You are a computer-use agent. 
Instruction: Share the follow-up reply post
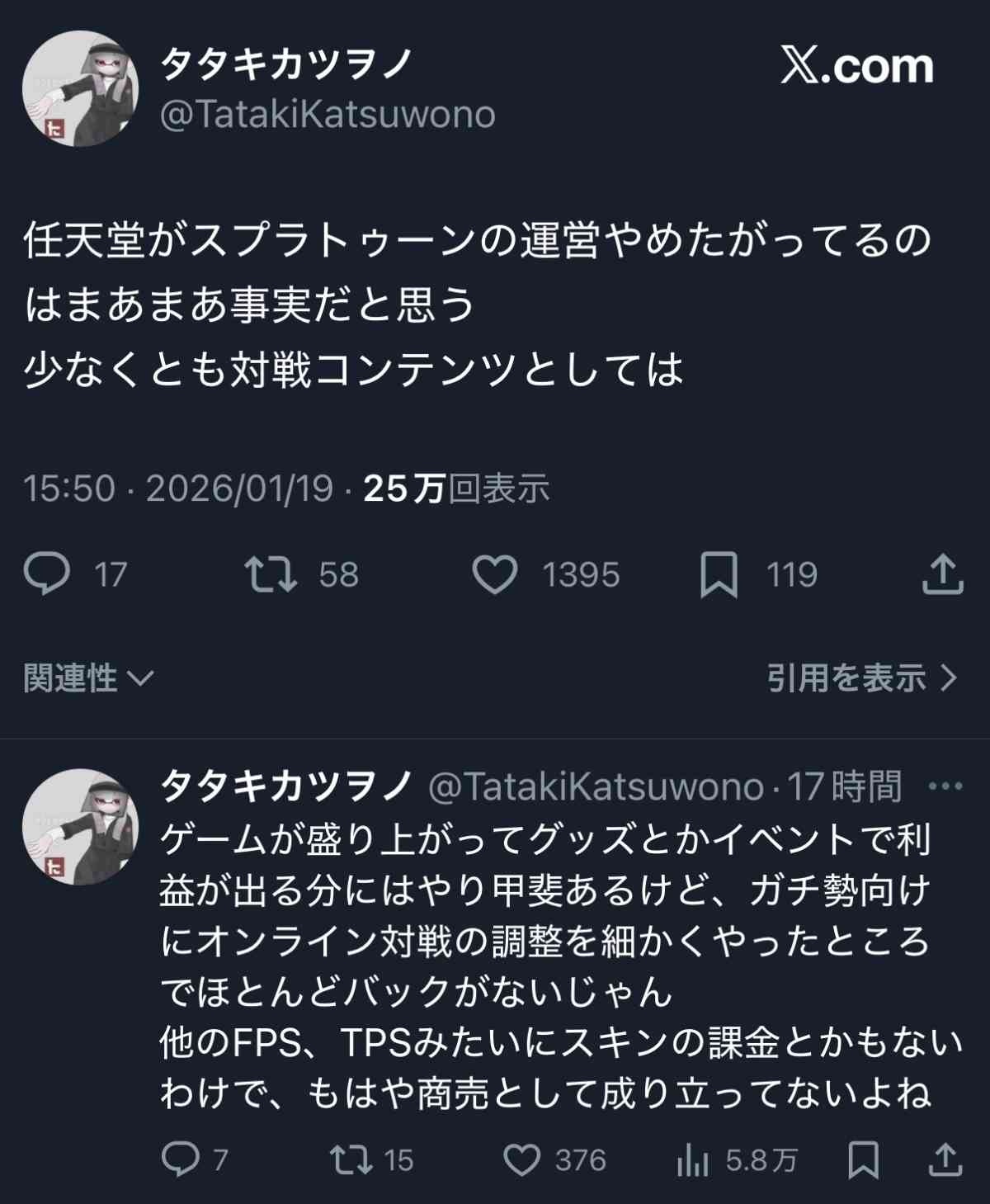pos(945,1159)
